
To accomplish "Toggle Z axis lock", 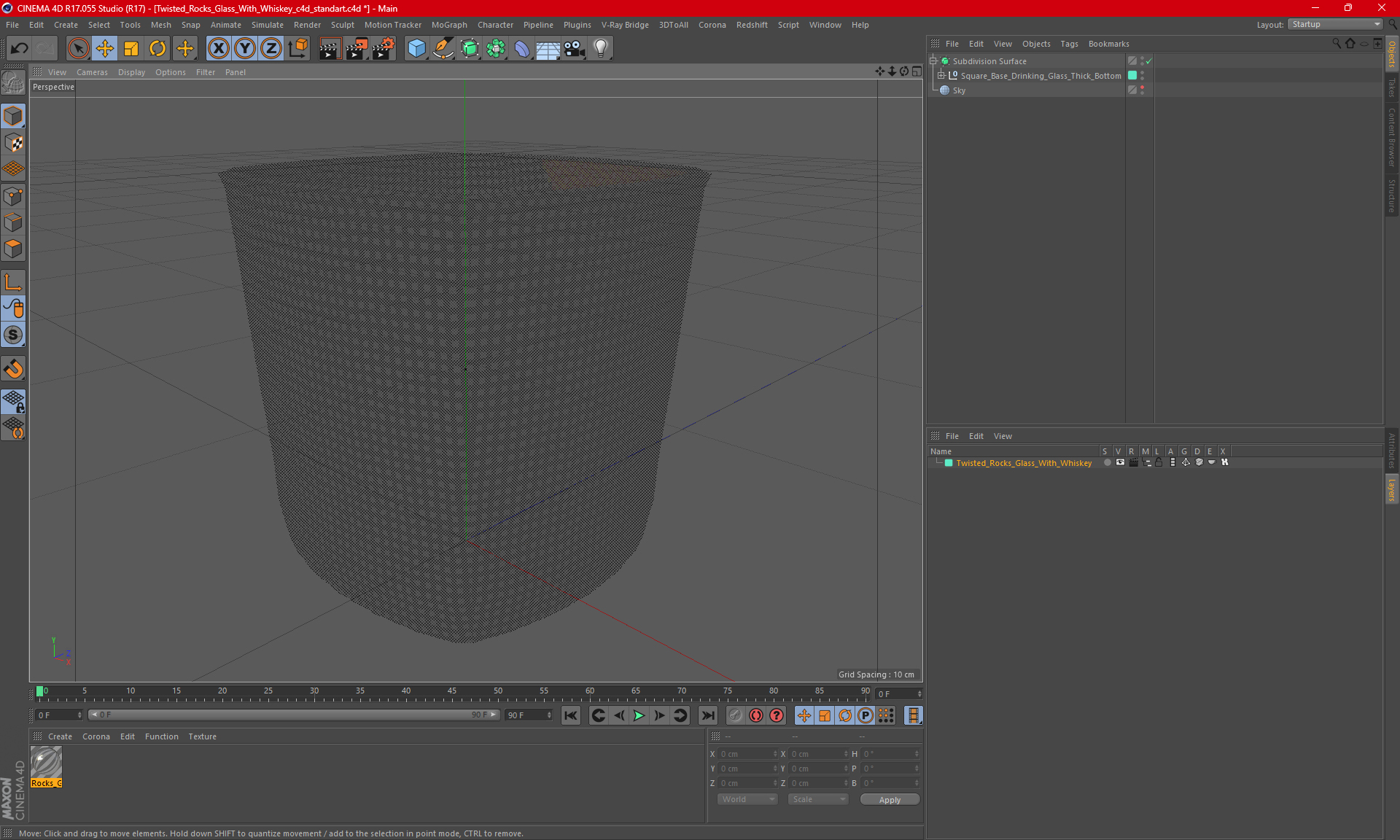I will pos(271,48).
